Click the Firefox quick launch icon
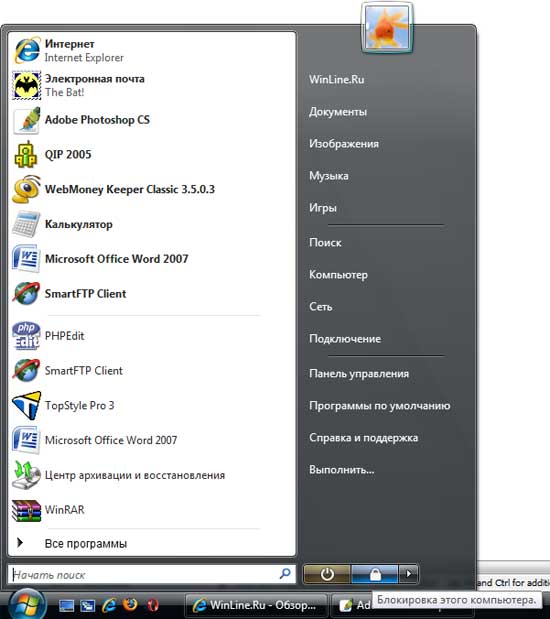The image size is (550, 619). point(130,604)
